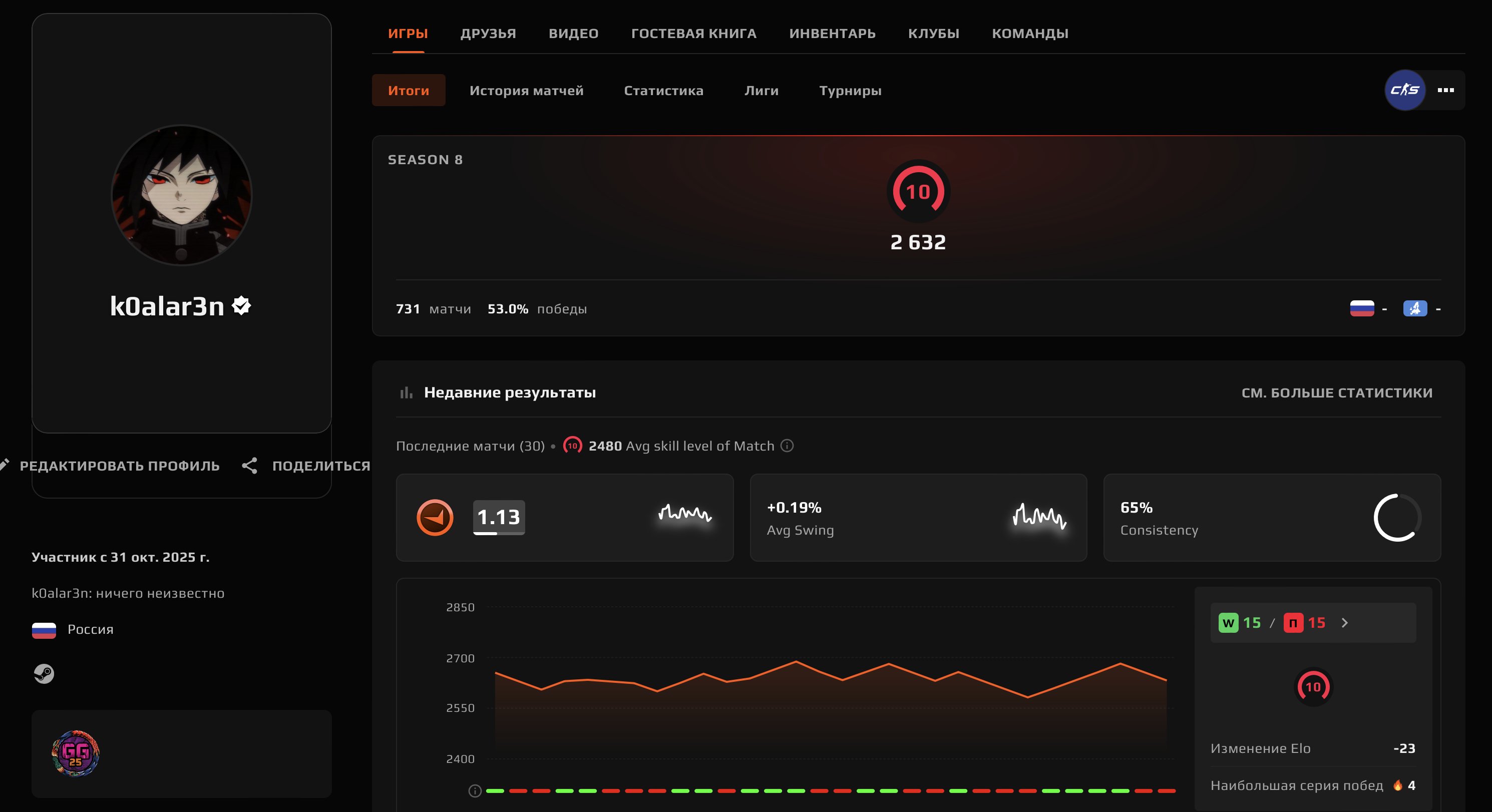
Task: Open the КОМАНДЫ tab
Action: point(1030,33)
